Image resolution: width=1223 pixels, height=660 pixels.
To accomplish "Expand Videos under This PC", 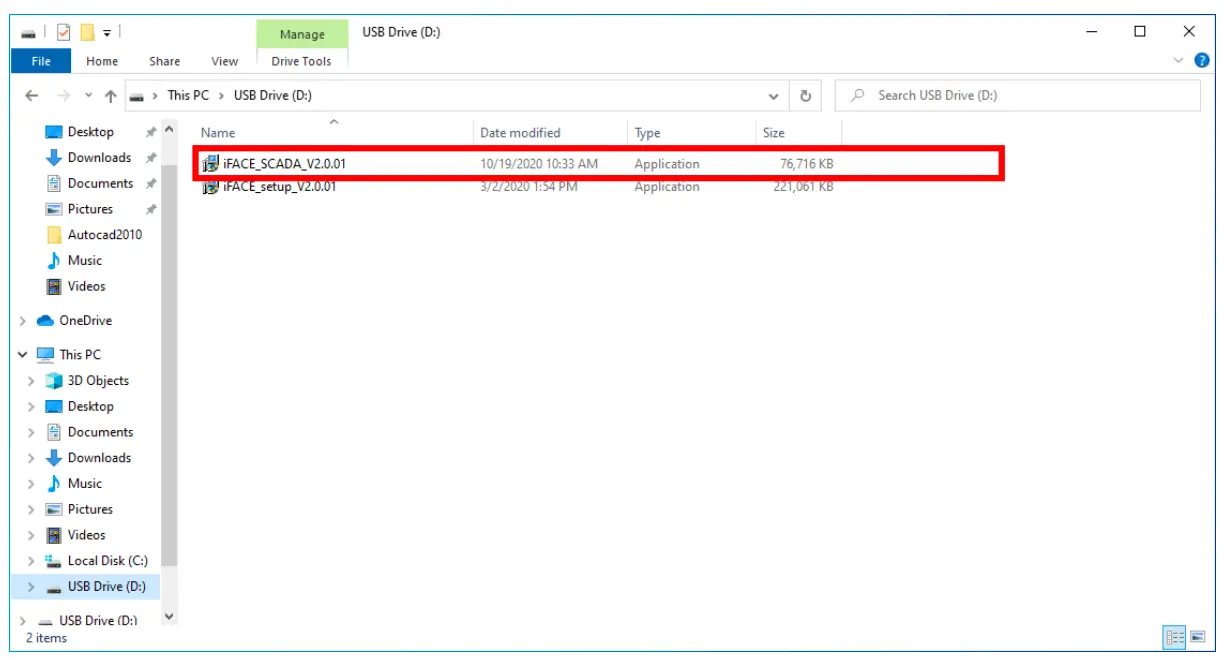I will (32, 535).
